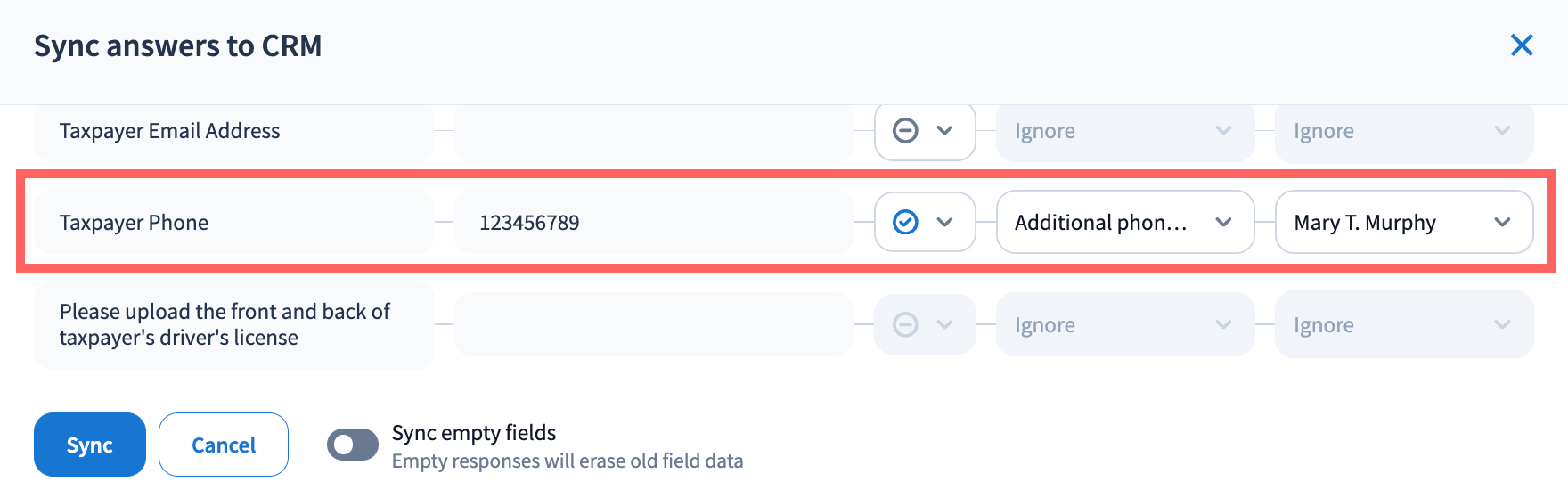Close the Sync answers to CRM dialog

1522,45
